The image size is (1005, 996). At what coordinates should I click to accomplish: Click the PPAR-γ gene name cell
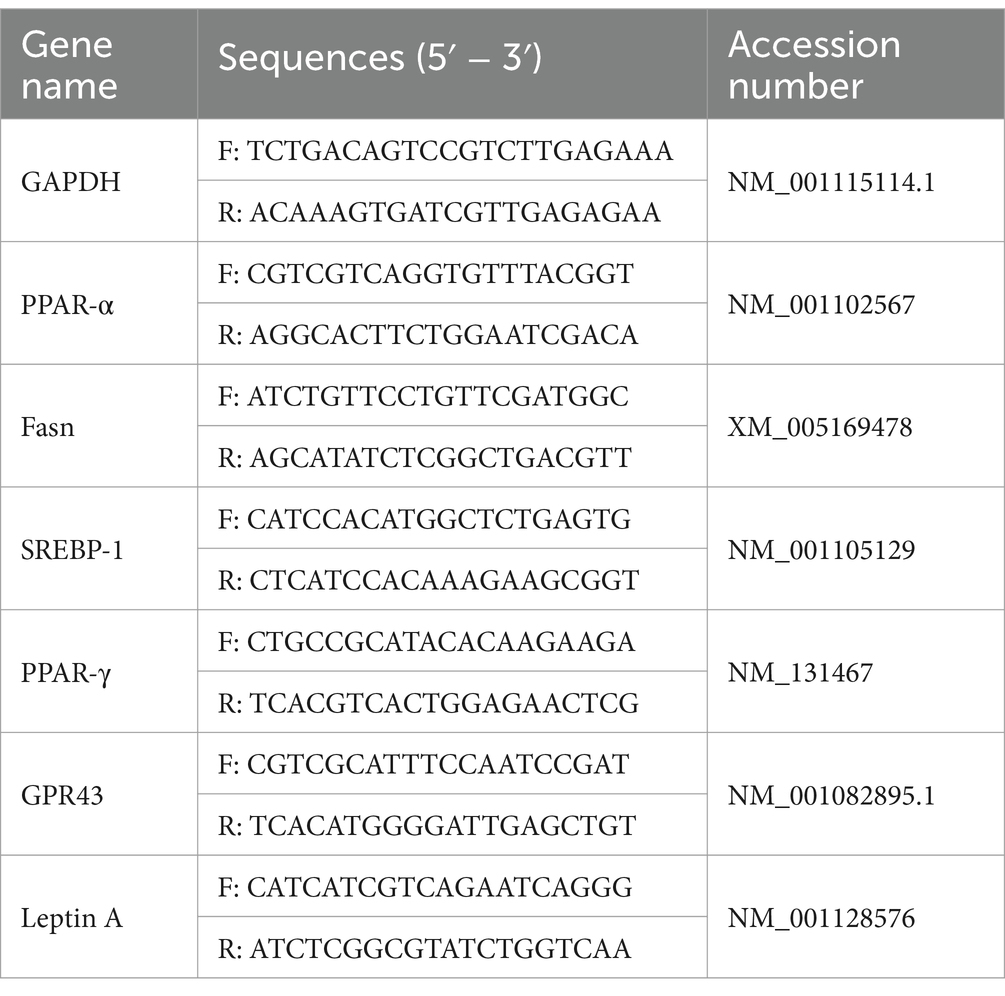coord(99,671)
